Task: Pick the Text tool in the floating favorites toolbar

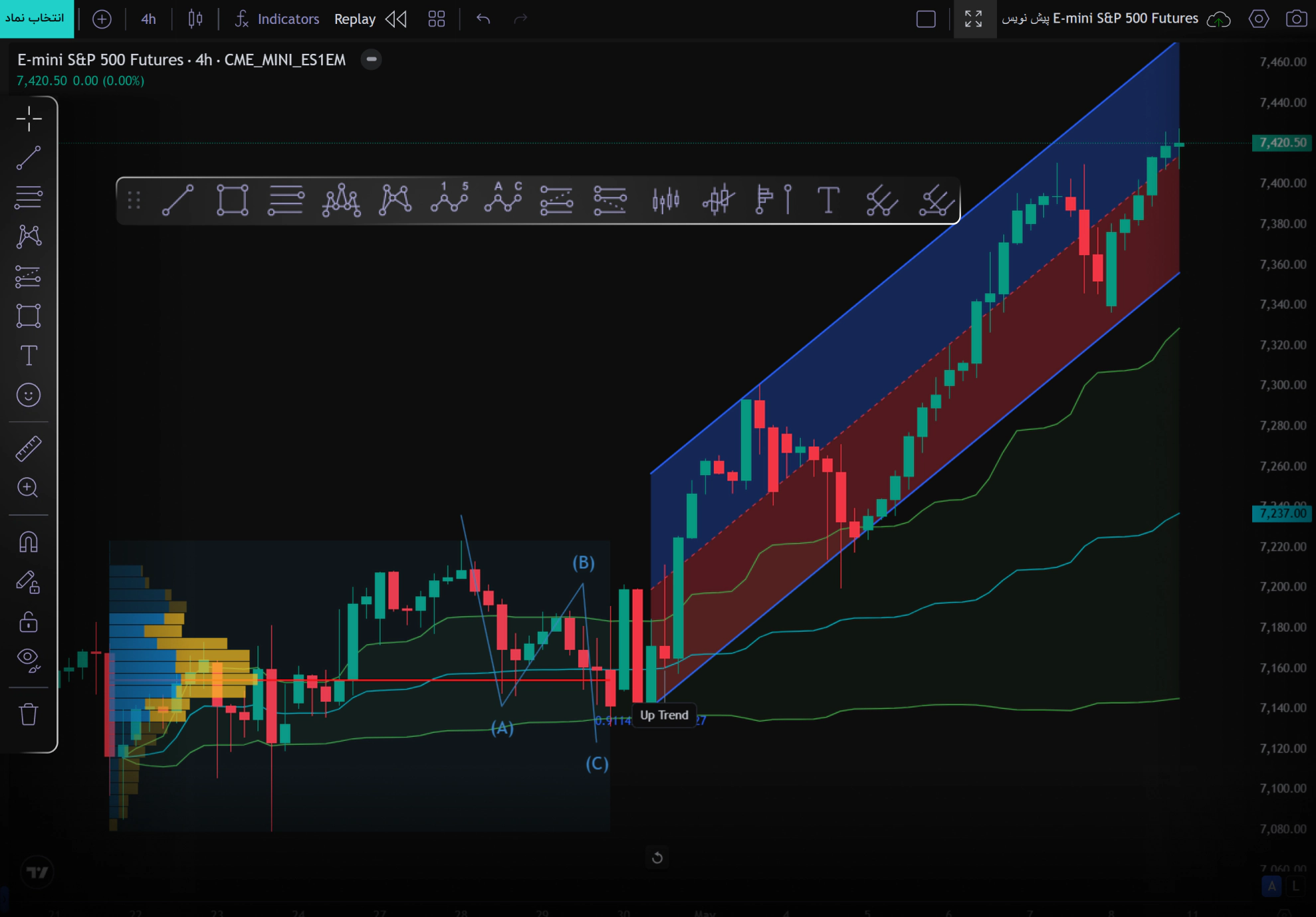Action: [828, 200]
